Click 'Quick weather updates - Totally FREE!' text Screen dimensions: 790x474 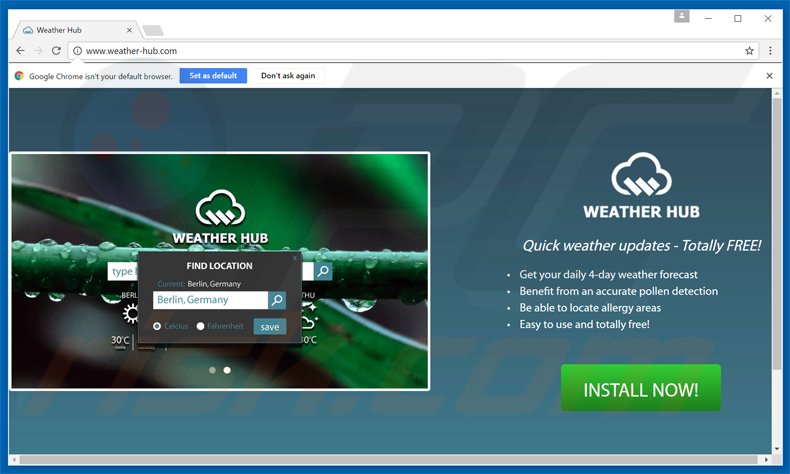click(641, 246)
